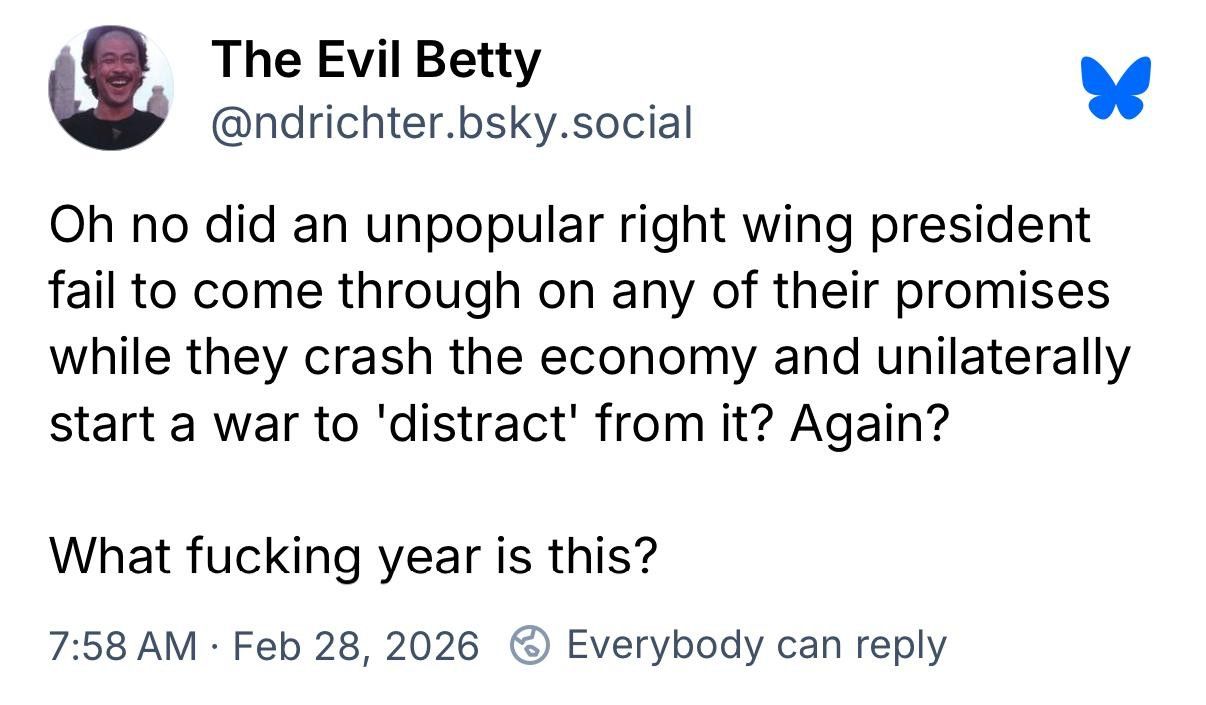Open the Everybody can reply setting
The image size is (1206, 705).
(x=756, y=646)
